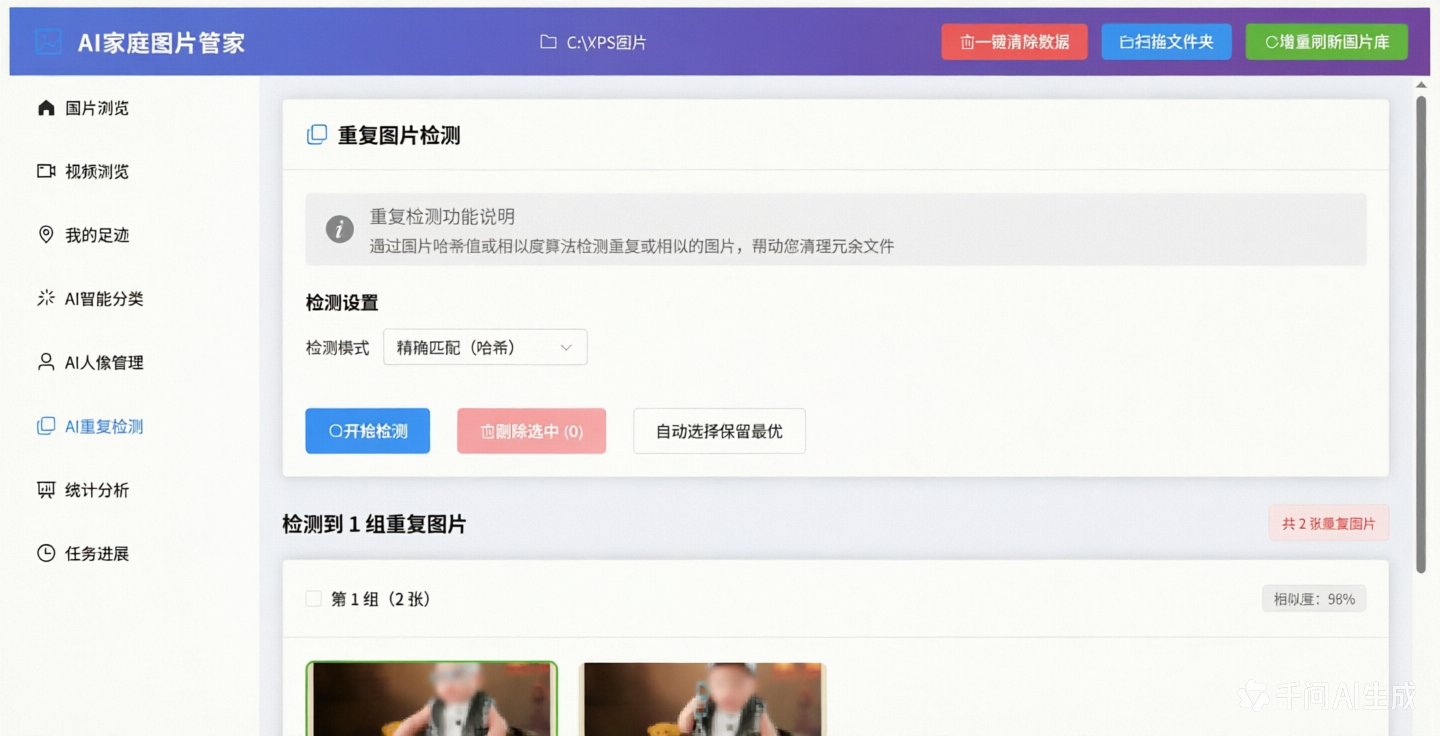
Task: Click the sparkle icon for AI智能分类
Action: [x=46, y=298]
